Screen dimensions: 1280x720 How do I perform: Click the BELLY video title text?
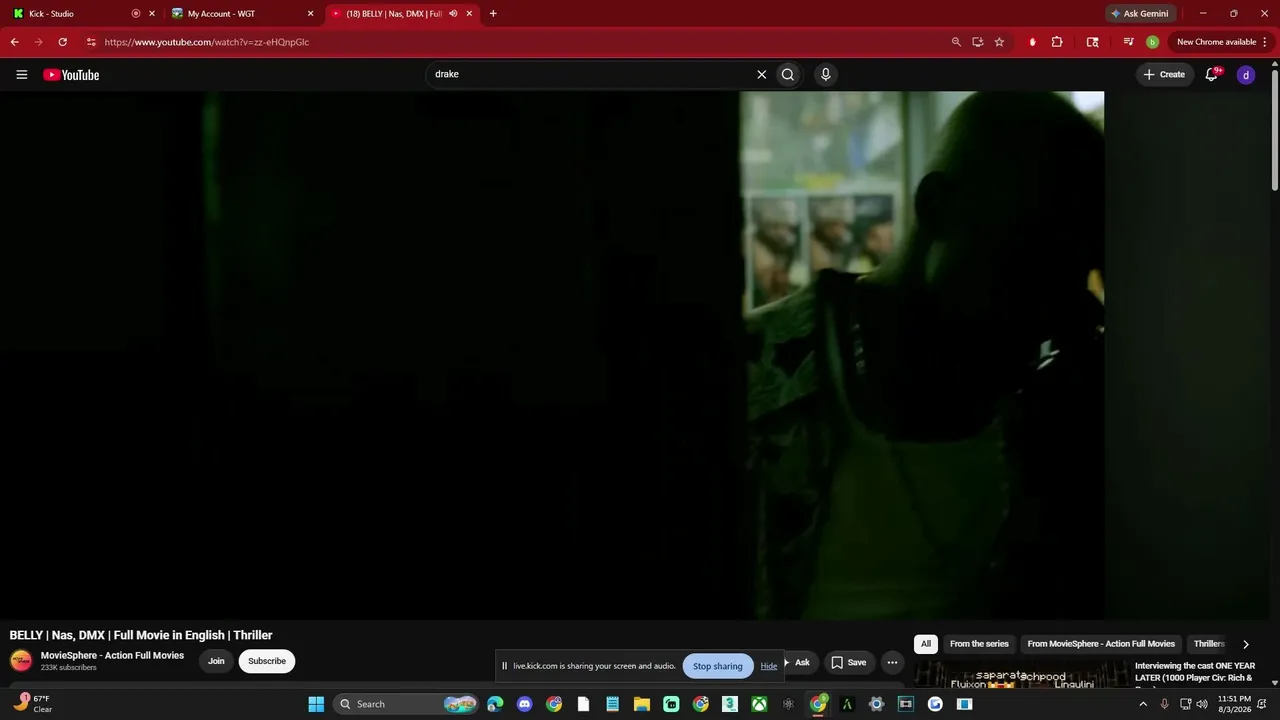141,635
